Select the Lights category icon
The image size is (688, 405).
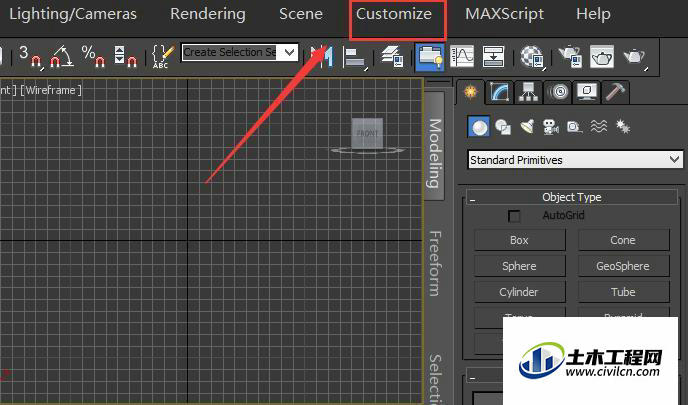527,127
